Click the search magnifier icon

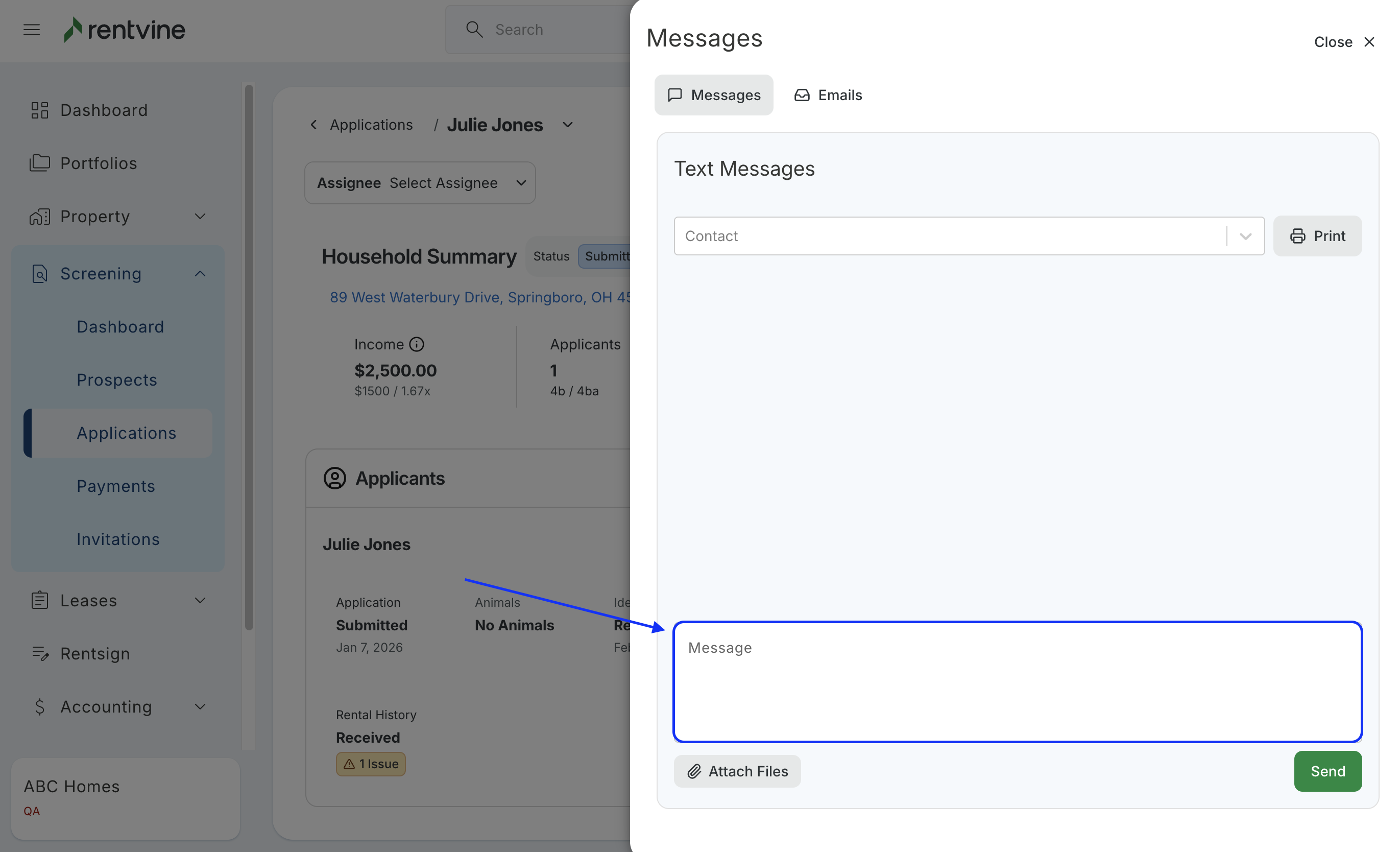[x=474, y=30]
